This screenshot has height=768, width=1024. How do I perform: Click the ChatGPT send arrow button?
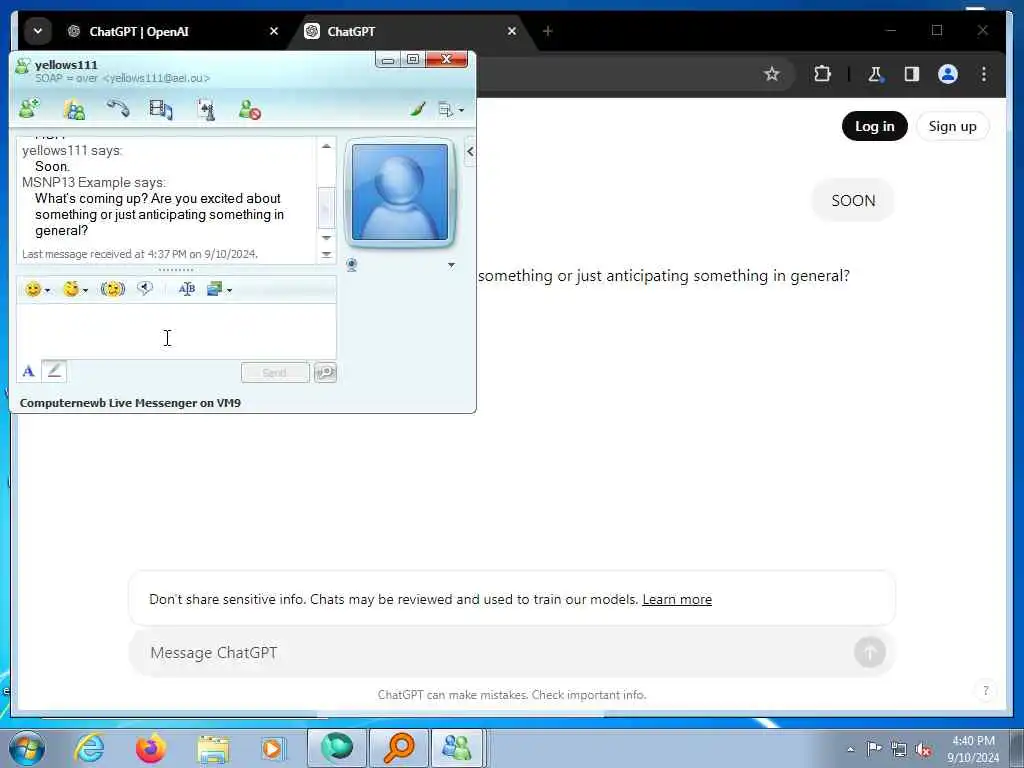click(869, 652)
